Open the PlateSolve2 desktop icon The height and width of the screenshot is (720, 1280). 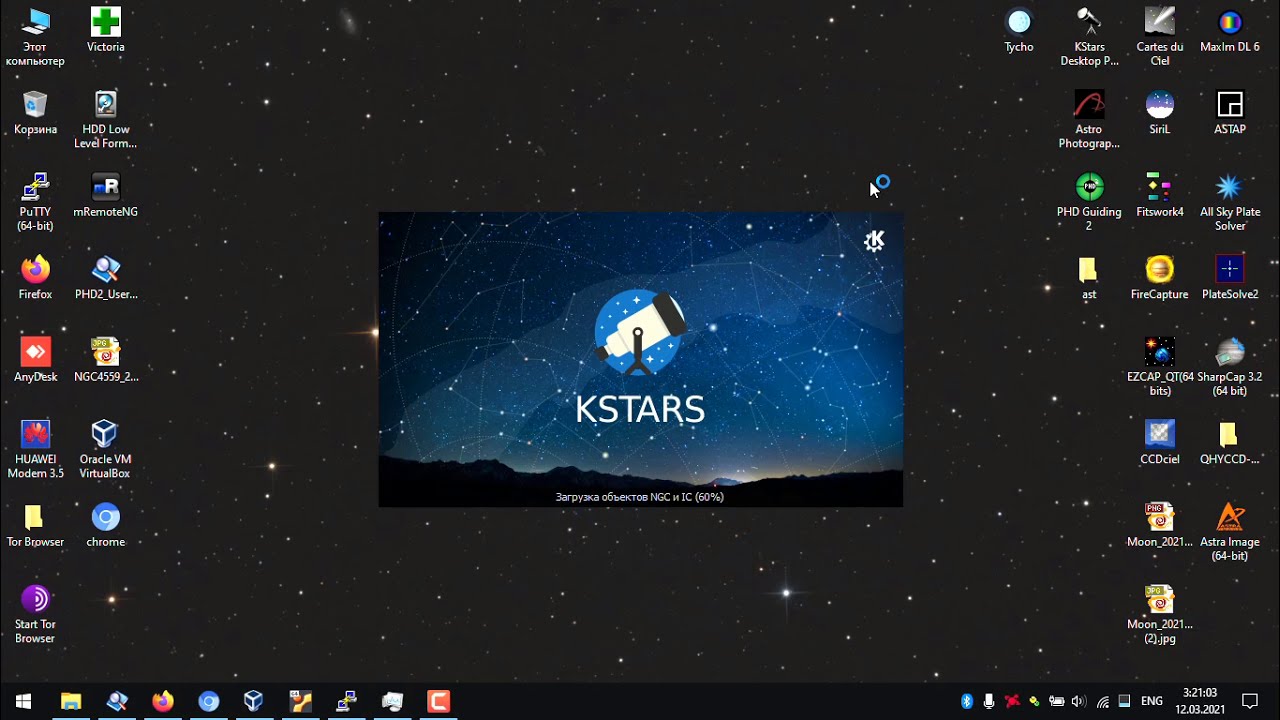click(1230, 278)
